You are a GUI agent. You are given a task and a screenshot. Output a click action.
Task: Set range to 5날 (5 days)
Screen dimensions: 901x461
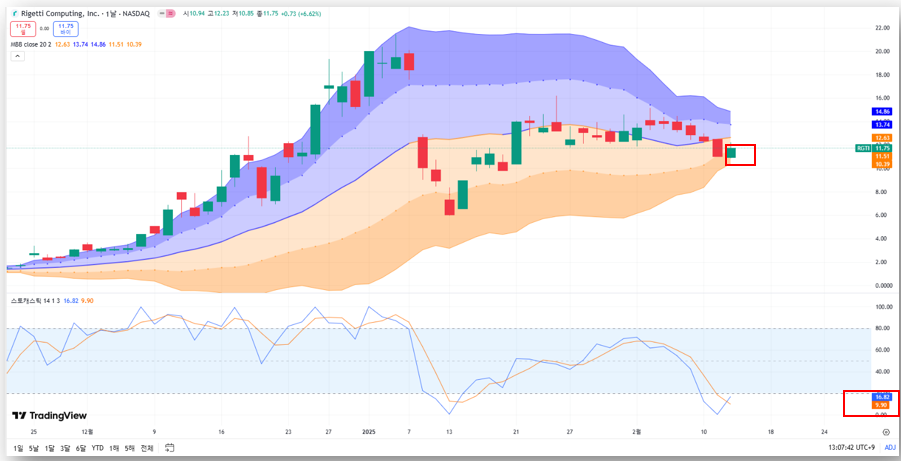[x=33, y=448]
